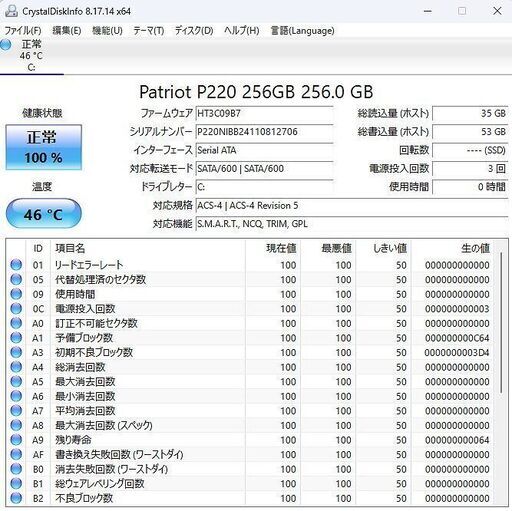512x511 pixels.
Task: Open the ディスク(D) menu
Action: (194, 31)
